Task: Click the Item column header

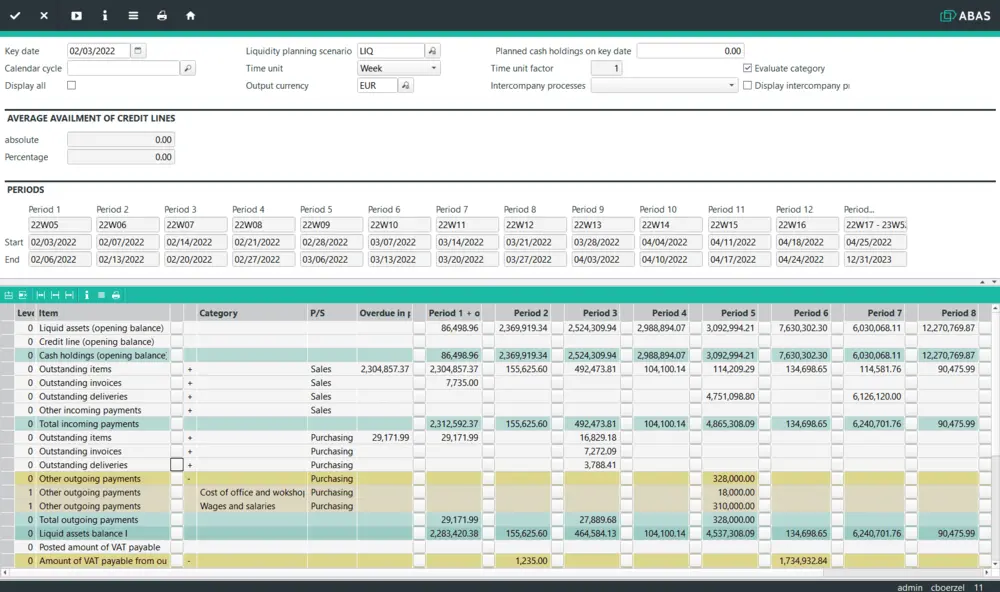Action: (x=103, y=313)
